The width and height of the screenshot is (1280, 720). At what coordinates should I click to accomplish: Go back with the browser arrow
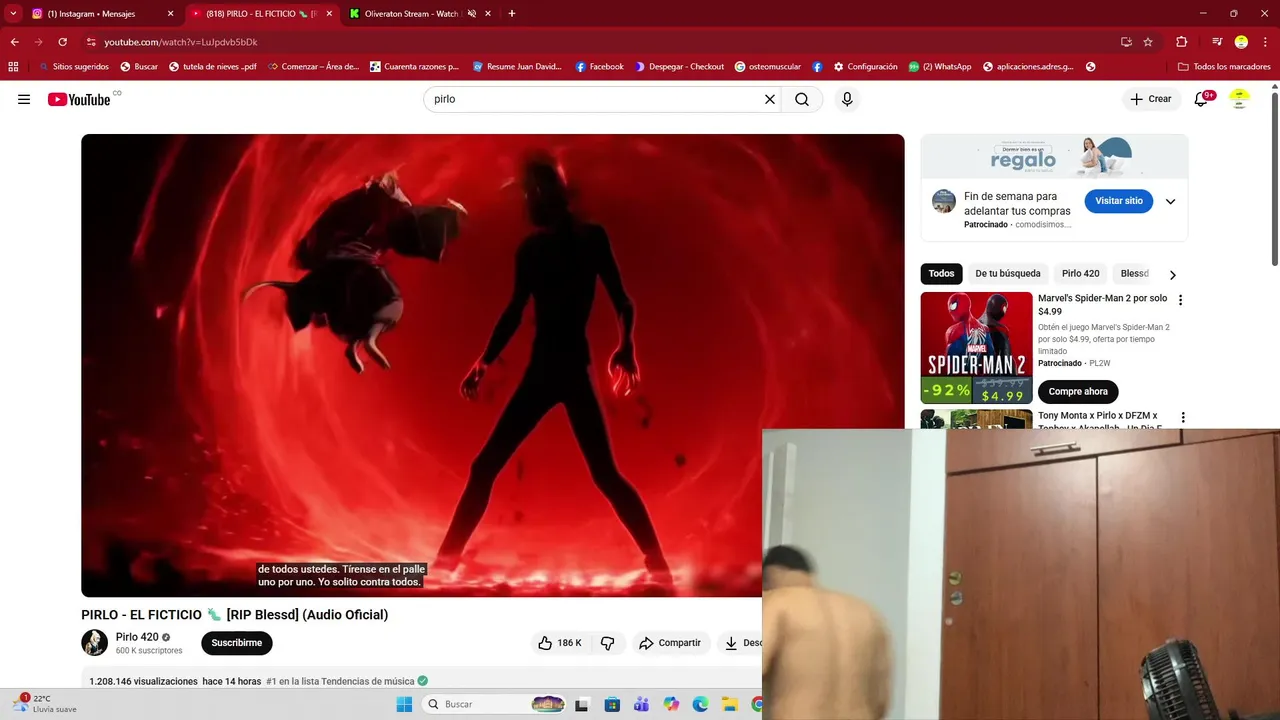(x=14, y=42)
